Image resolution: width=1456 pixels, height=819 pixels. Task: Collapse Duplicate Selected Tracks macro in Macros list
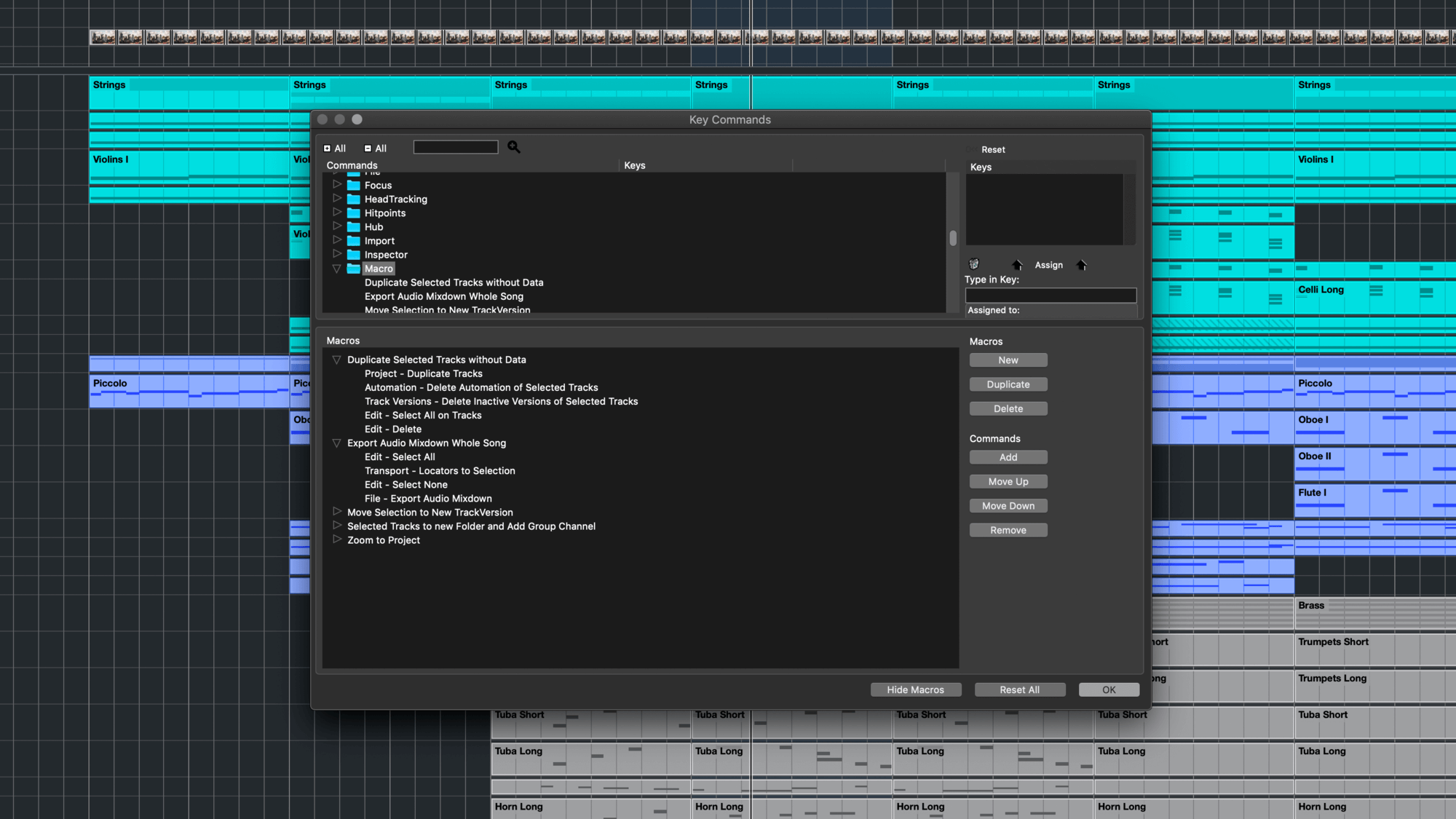(337, 360)
